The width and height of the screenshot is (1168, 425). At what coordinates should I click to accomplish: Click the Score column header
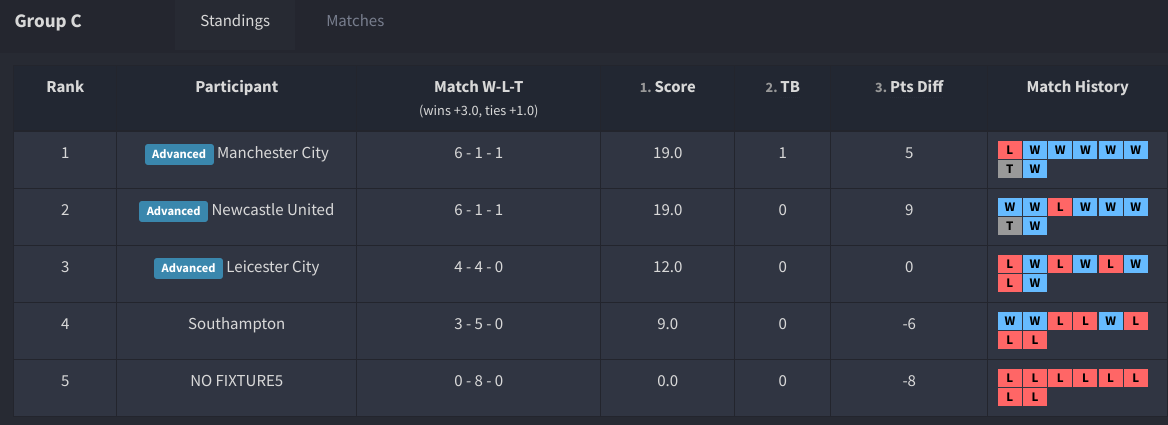coord(674,87)
